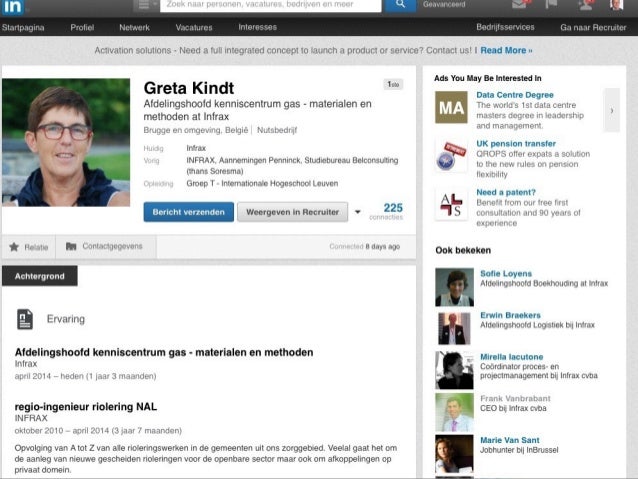Select the Achtergrond tab

(x=40, y=276)
